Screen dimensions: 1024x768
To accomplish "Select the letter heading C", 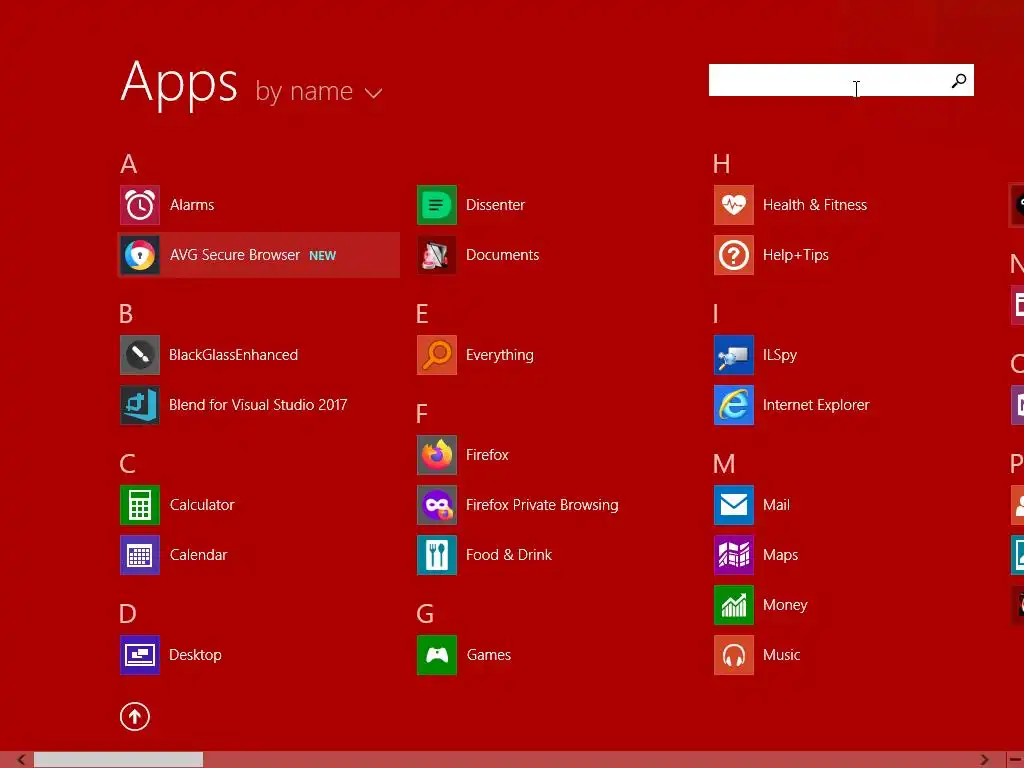I will [128, 464].
